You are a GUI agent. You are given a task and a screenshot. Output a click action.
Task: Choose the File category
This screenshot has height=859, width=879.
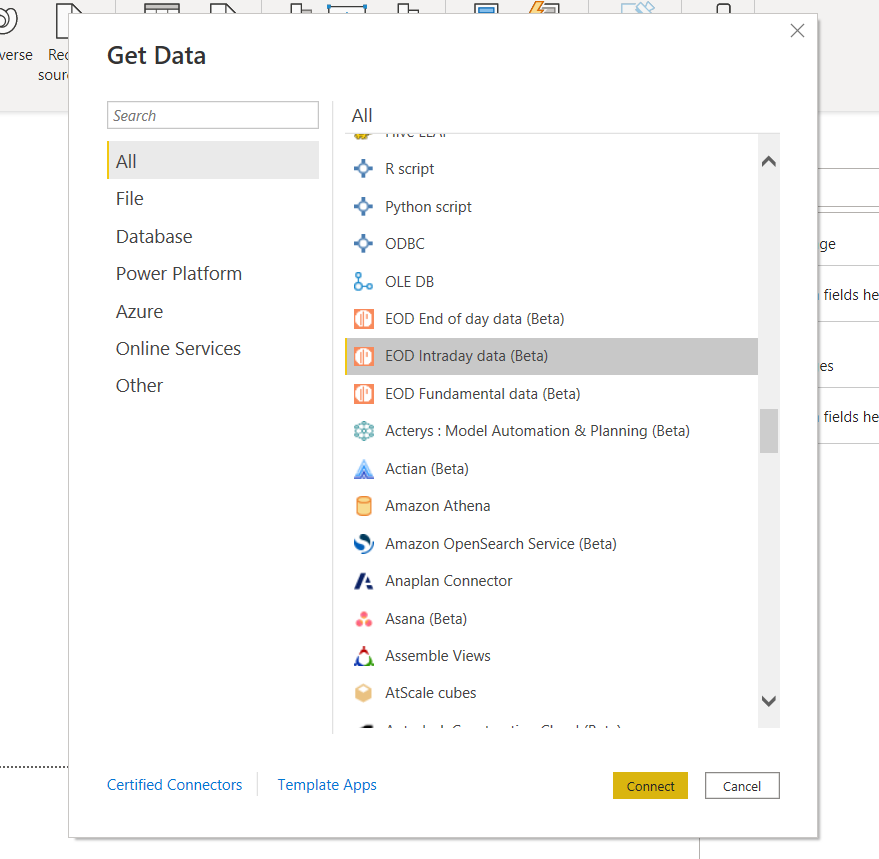tap(213, 198)
